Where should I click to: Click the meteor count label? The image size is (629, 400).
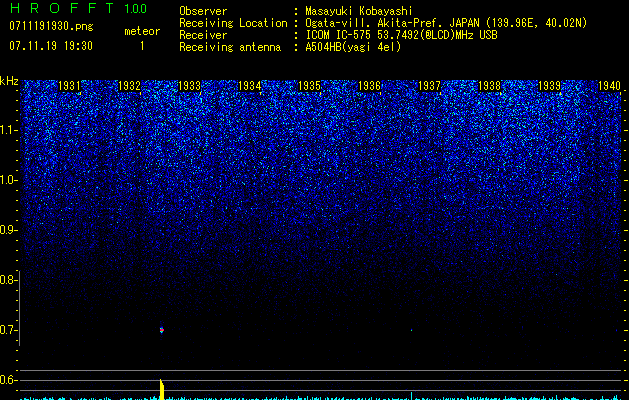pyautogui.click(x=142, y=31)
